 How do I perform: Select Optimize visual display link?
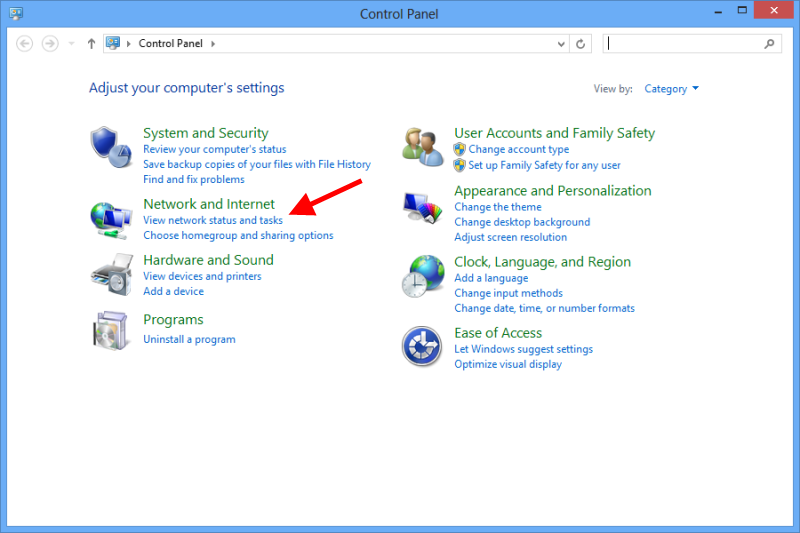[x=508, y=364]
